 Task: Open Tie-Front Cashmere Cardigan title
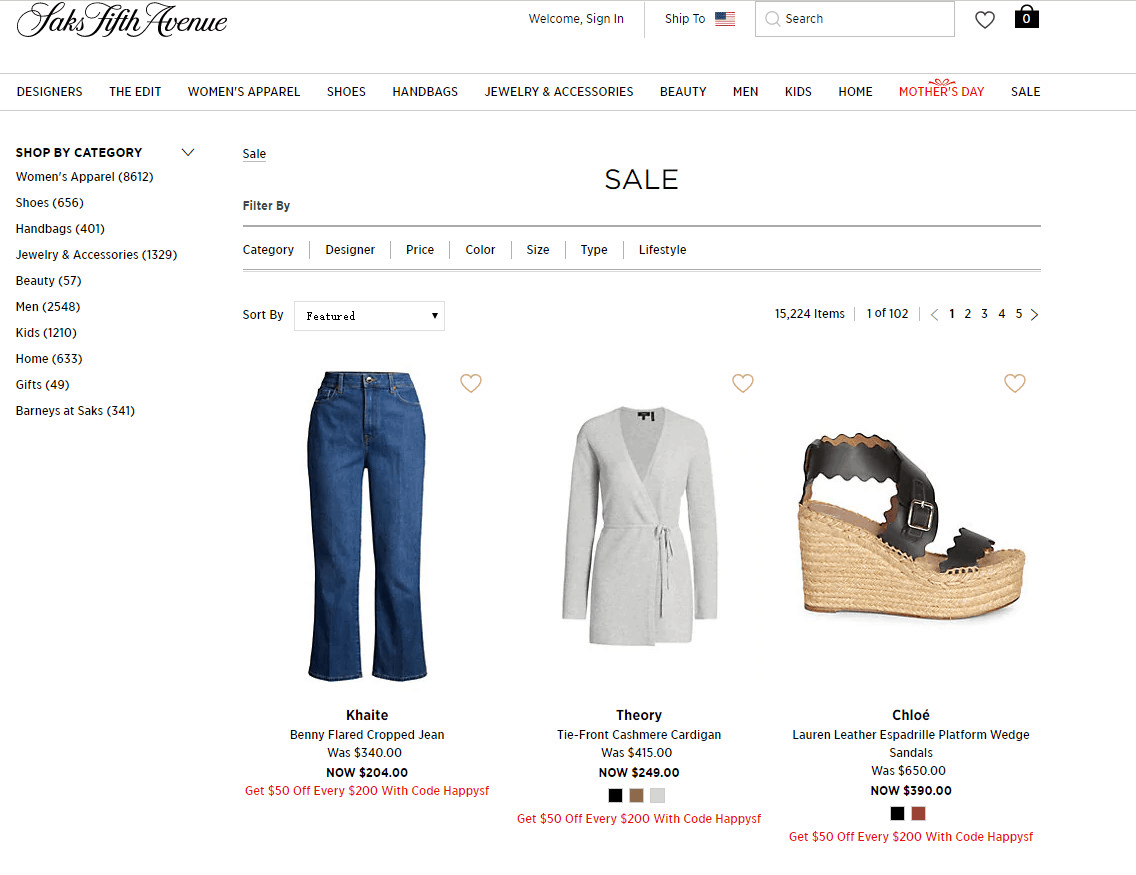[639, 734]
